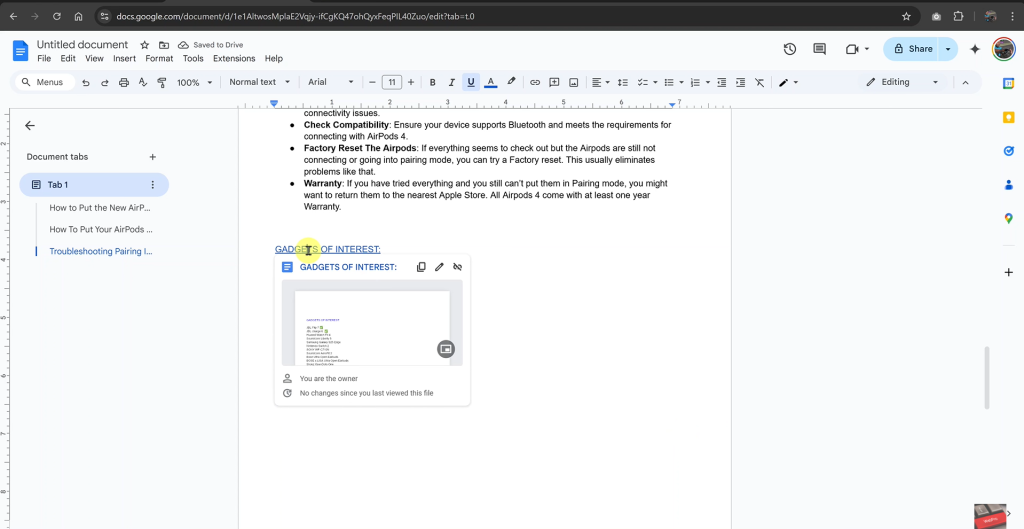Select Tab 1 in document tabs
The image size is (1024, 529).
tap(94, 185)
